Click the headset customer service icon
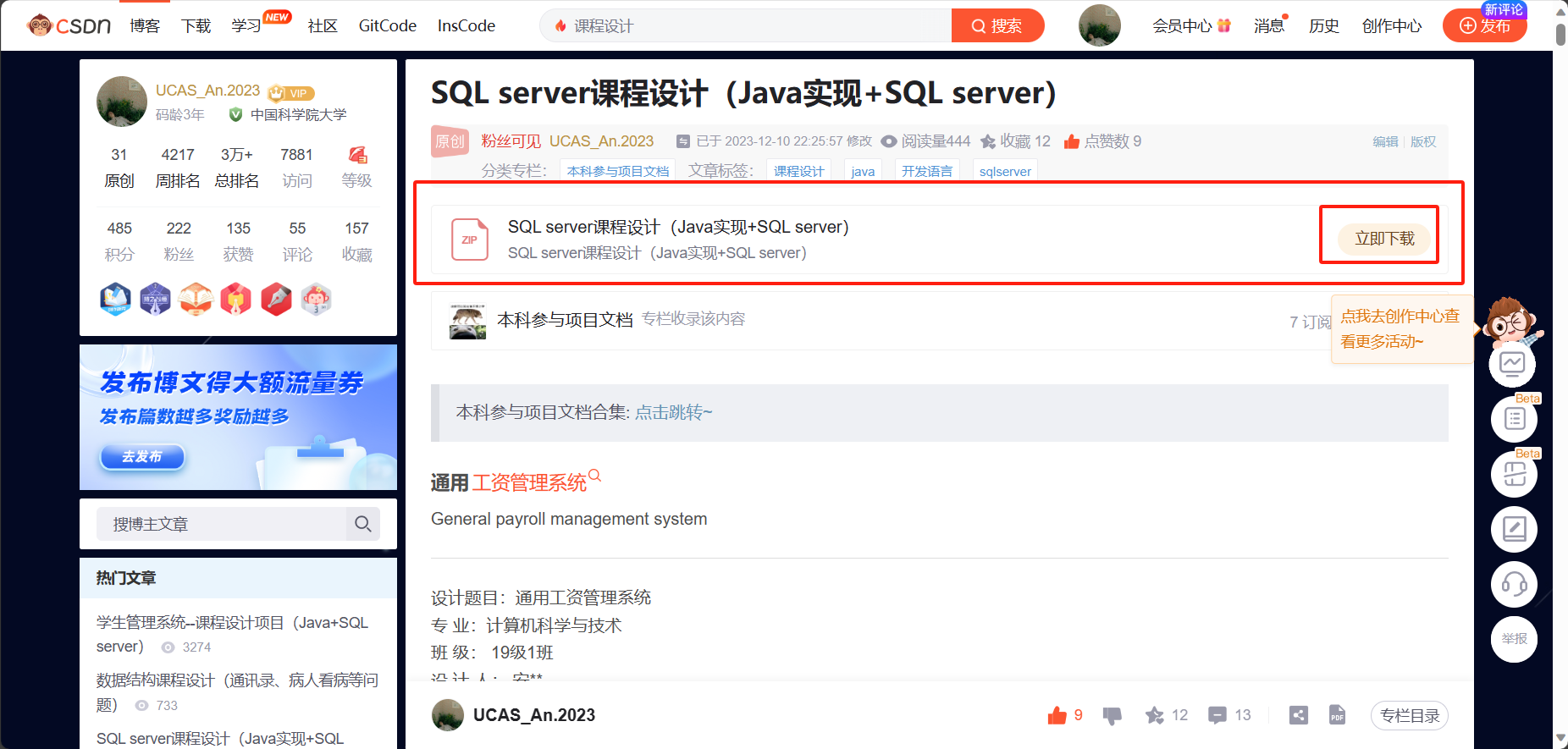Viewport: 1568px width, 749px height. 1514,584
